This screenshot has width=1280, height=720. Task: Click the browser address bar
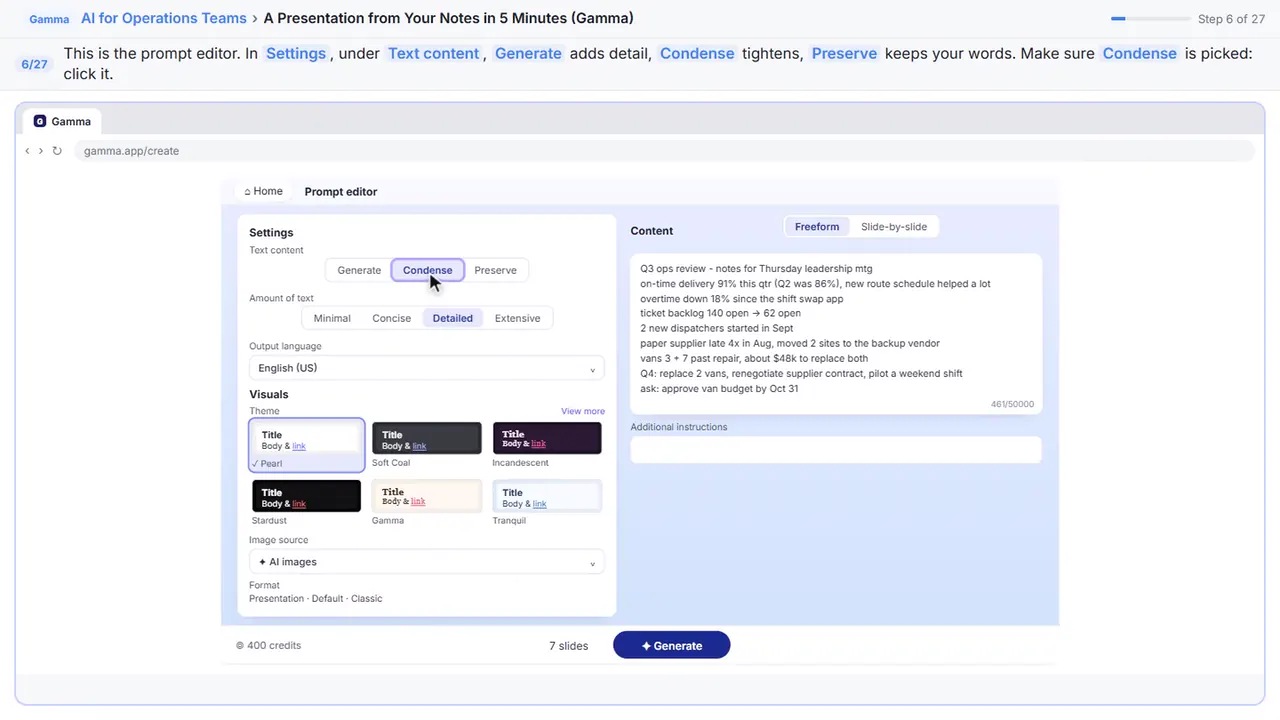pos(664,151)
